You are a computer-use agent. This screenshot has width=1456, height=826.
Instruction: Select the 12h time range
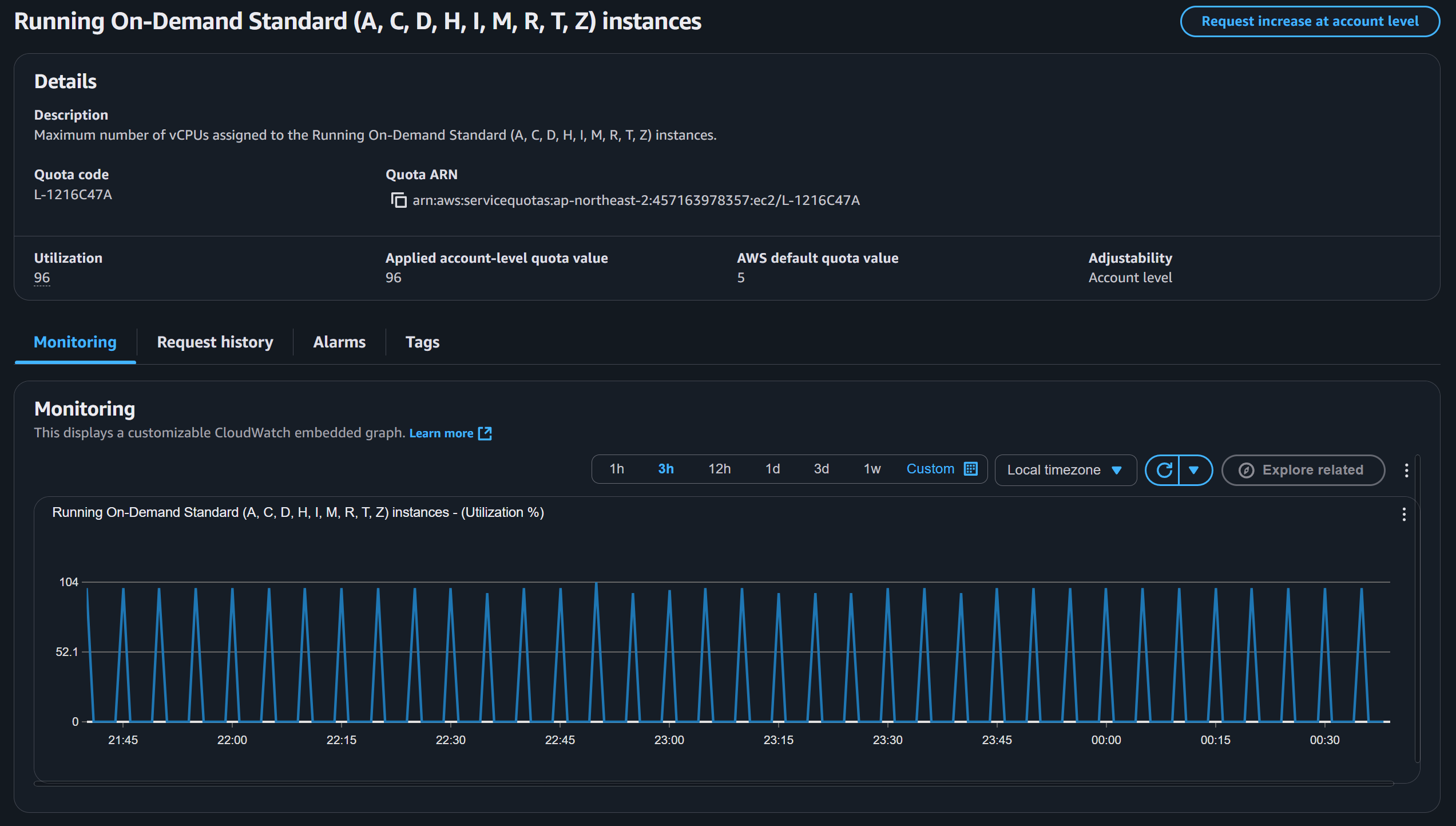click(x=719, y=469)
